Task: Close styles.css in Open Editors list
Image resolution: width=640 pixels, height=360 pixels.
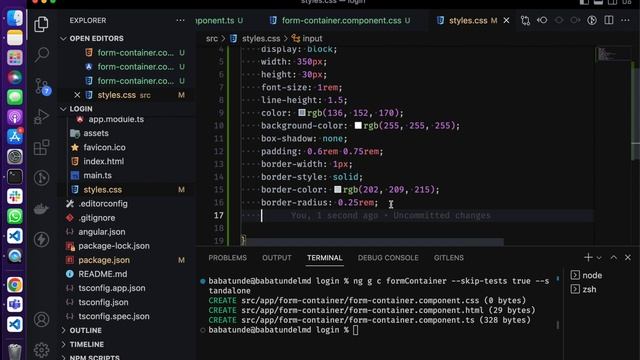Action: point(77,95)
